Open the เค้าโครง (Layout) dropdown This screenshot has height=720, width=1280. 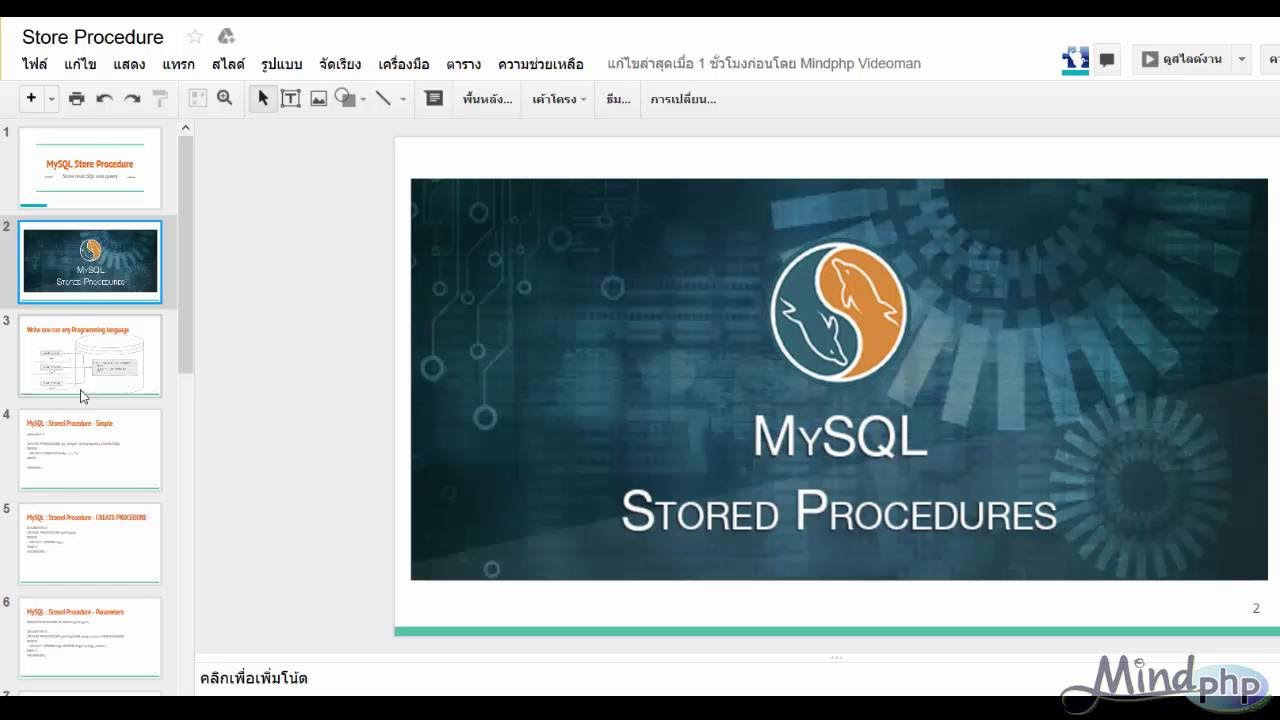pos(559,99)
